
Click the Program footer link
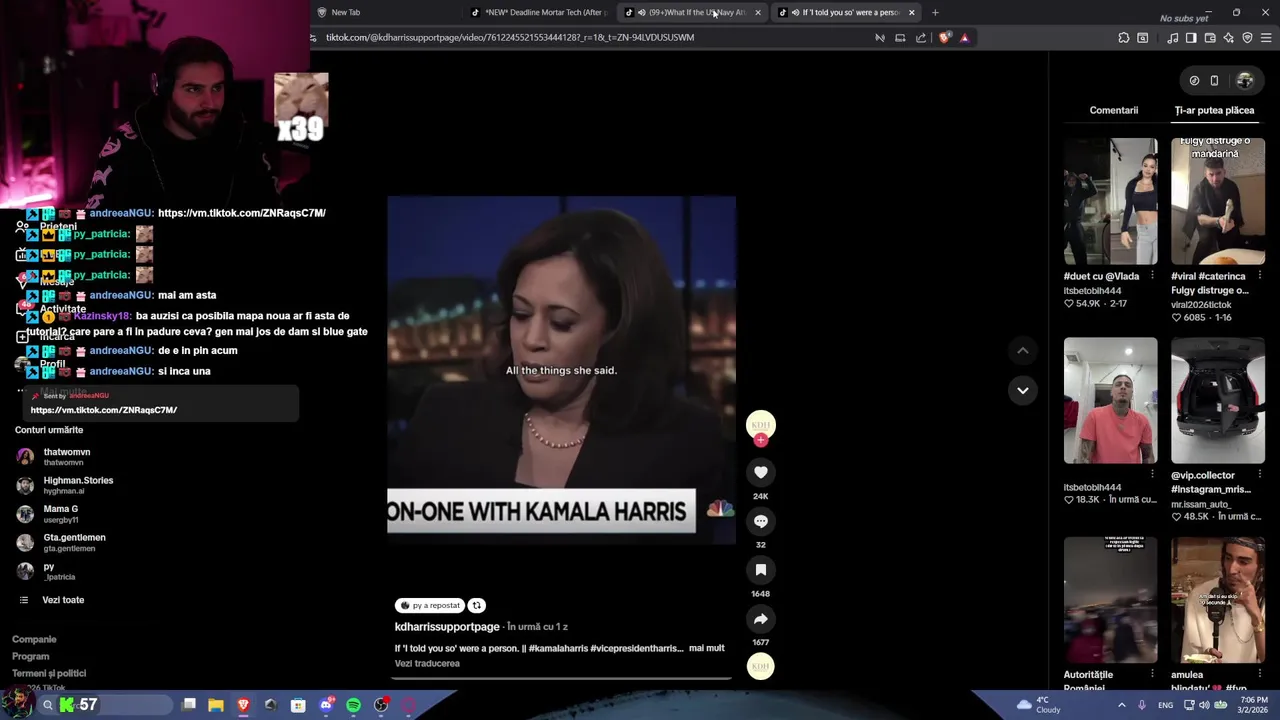(x=30, y=656)
